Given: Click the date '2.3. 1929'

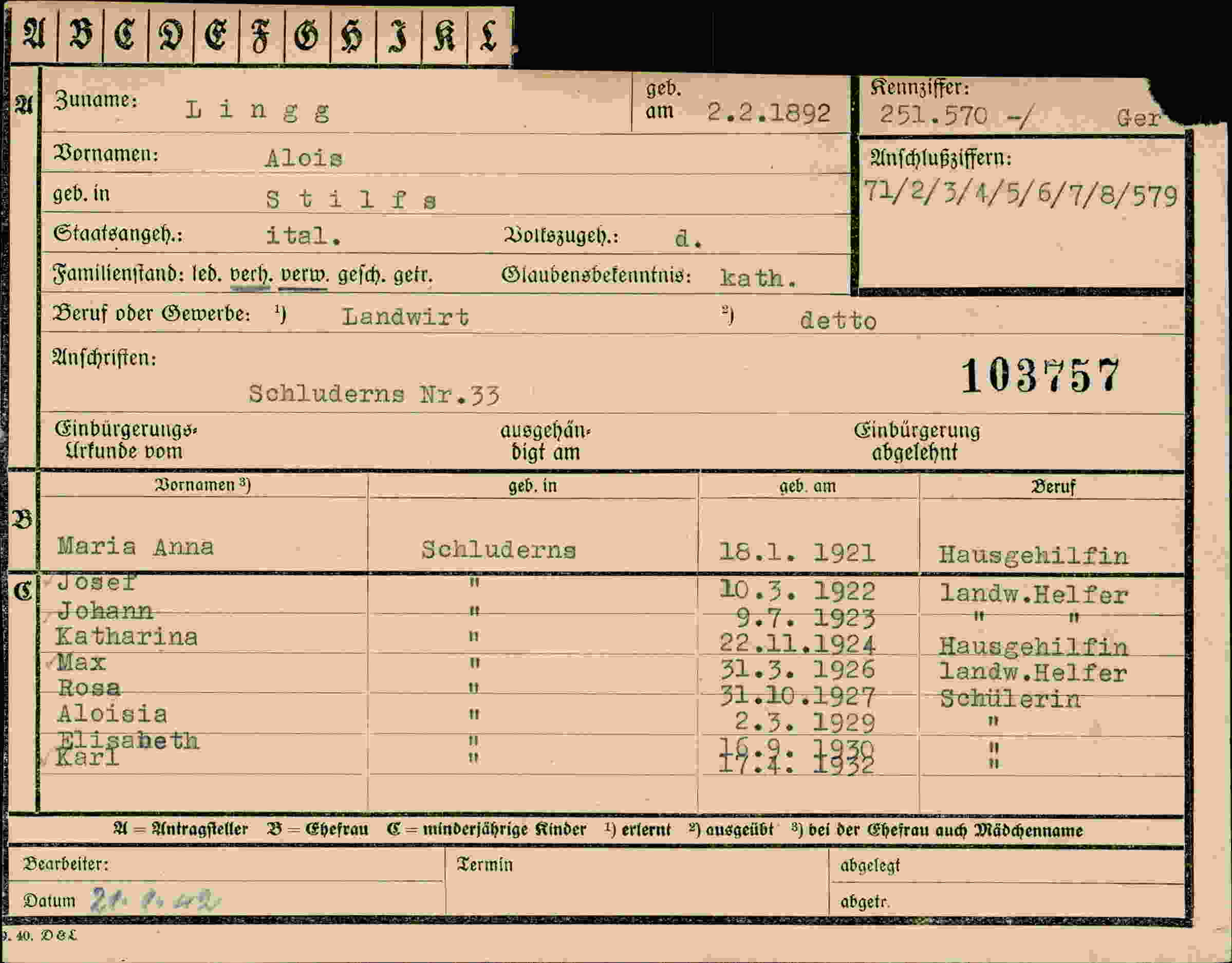Looking at the screenshot, I should [805, 723].
